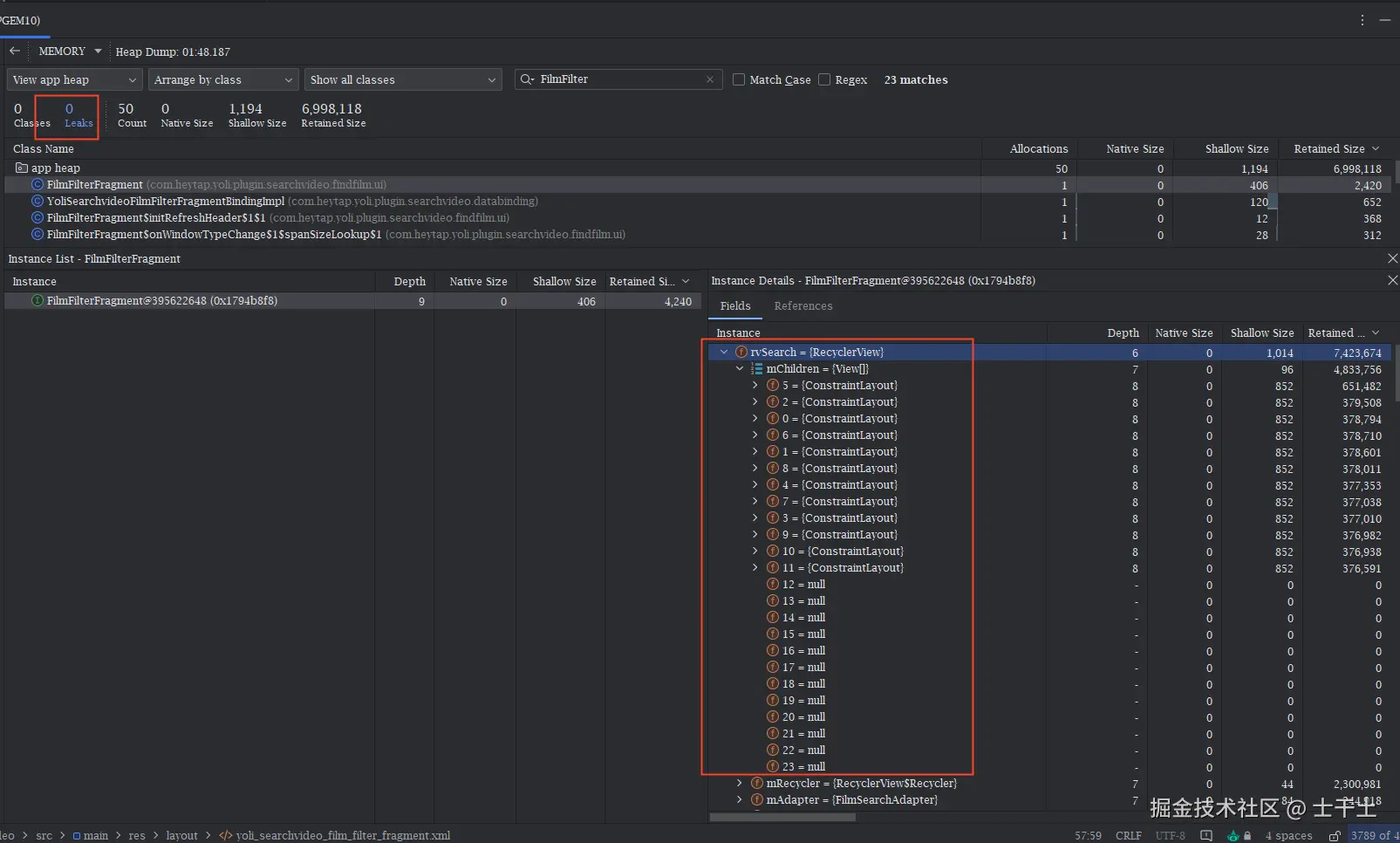Open the View app heap dropdown
Screen dimensions: 1400x843
coord(74,79)
